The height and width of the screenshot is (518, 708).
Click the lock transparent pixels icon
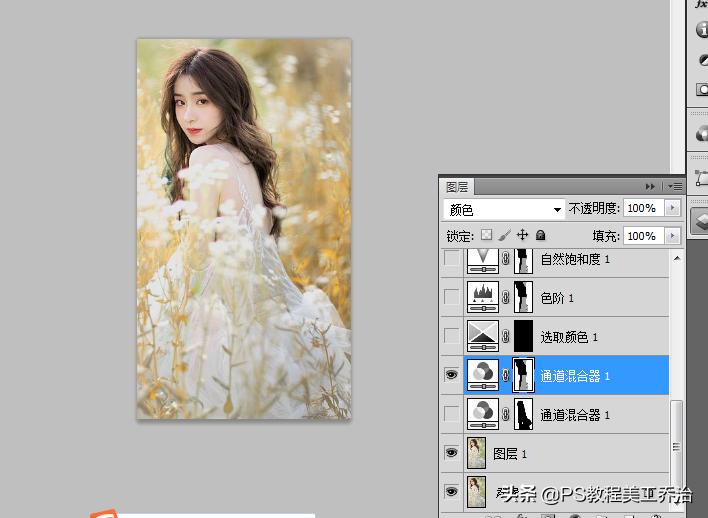[487, 235]
